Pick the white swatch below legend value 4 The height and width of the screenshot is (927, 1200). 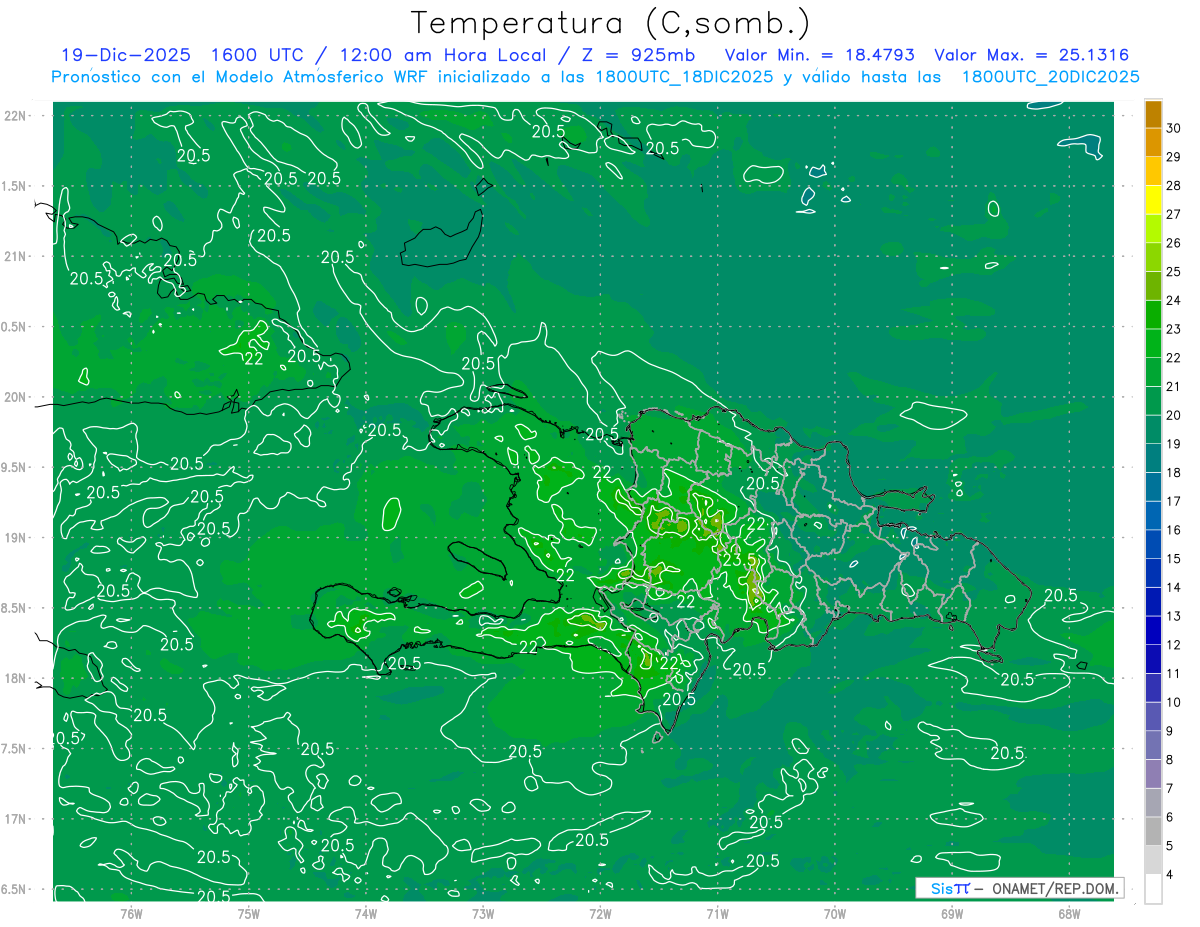click(1153, 889)
